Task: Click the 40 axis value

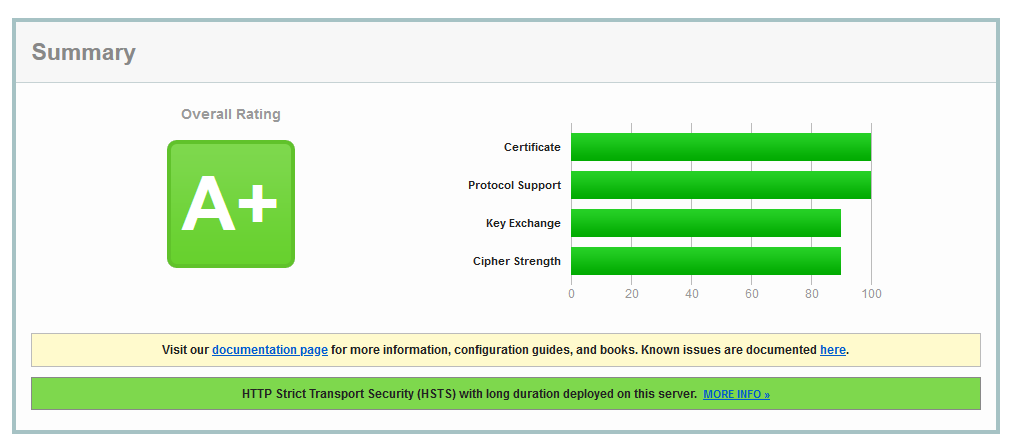Action: pos(691,294)
